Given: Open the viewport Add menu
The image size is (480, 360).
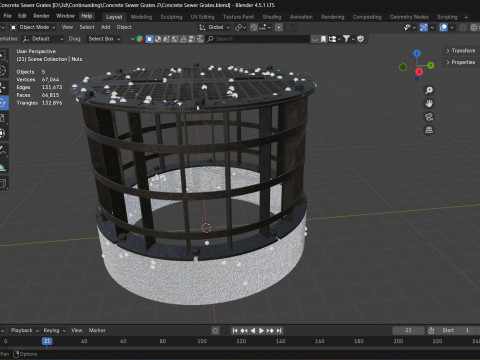Looking at the screenshot, I should pyautogui.click(x=105, y=27).
